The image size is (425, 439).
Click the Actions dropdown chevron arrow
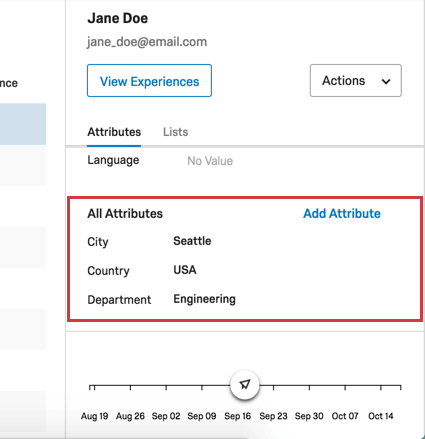(386, 81)
